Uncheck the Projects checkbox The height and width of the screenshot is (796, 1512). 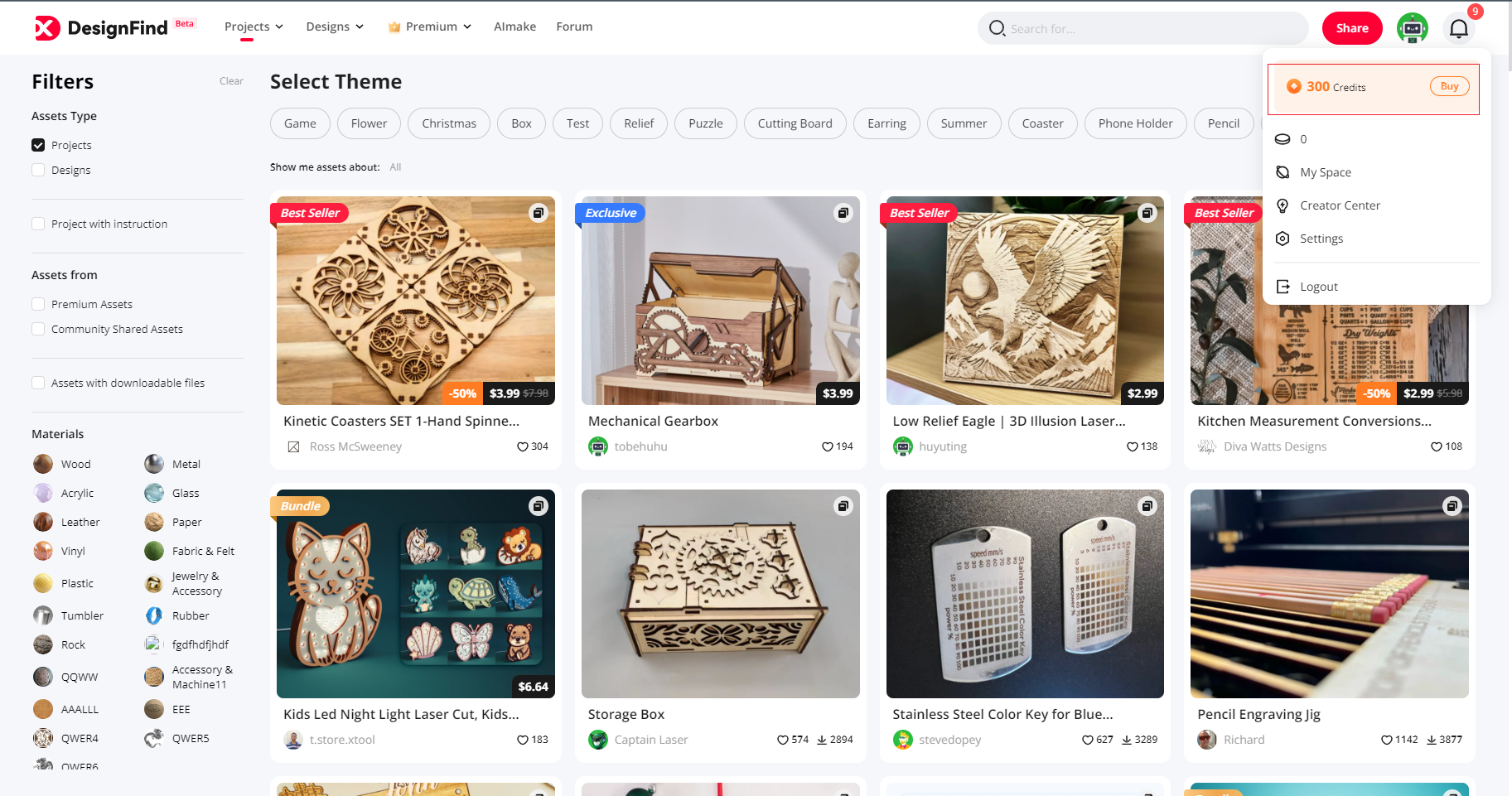(x=38, y=145)
